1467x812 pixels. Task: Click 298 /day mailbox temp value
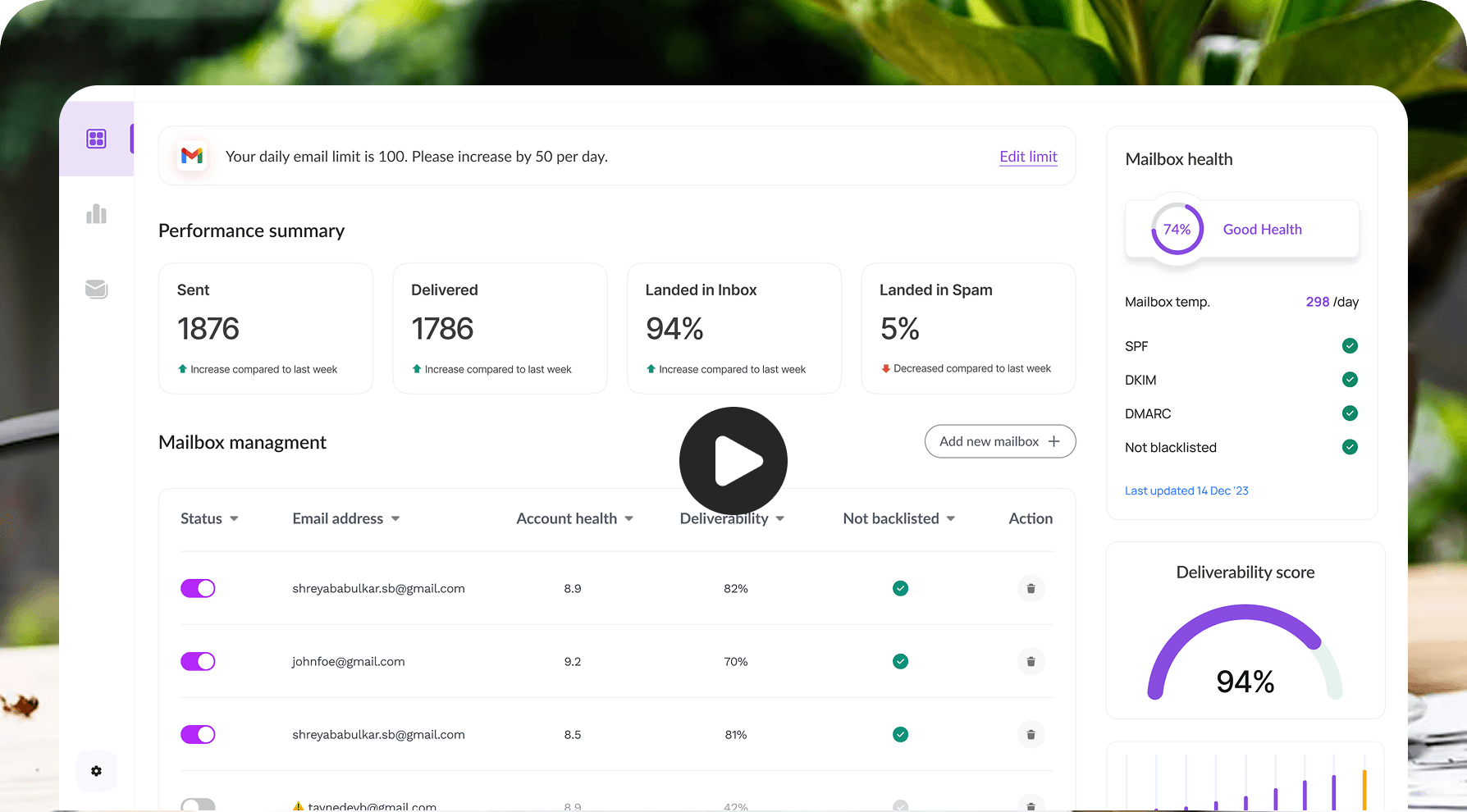coord(1332,302)
